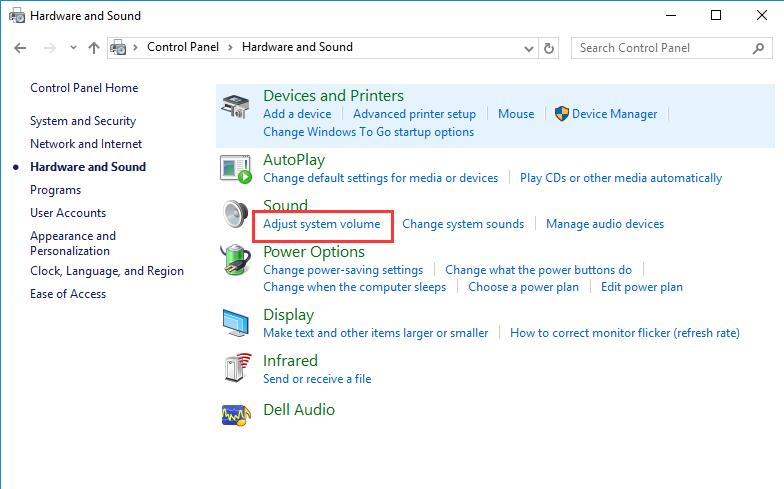Navigate back with the back arrow
The width and height of the screenshot is (784, 489).
click(21, 47)
